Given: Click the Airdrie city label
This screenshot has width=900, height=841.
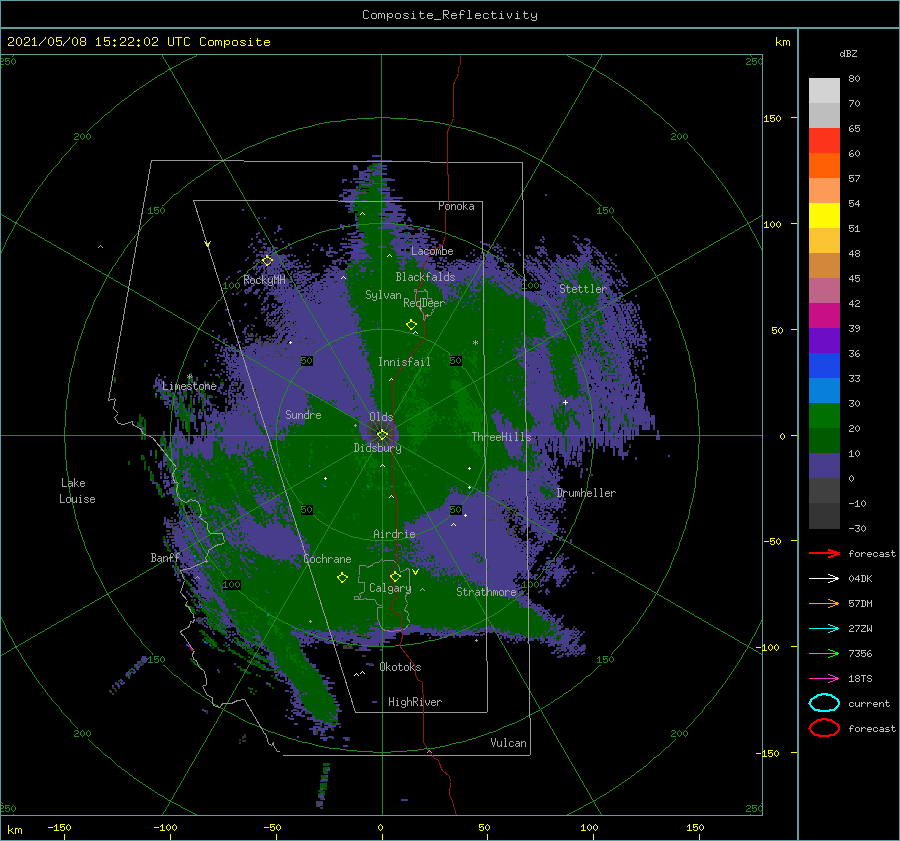Looking at the screenshot, I should (x=394, y=534).
